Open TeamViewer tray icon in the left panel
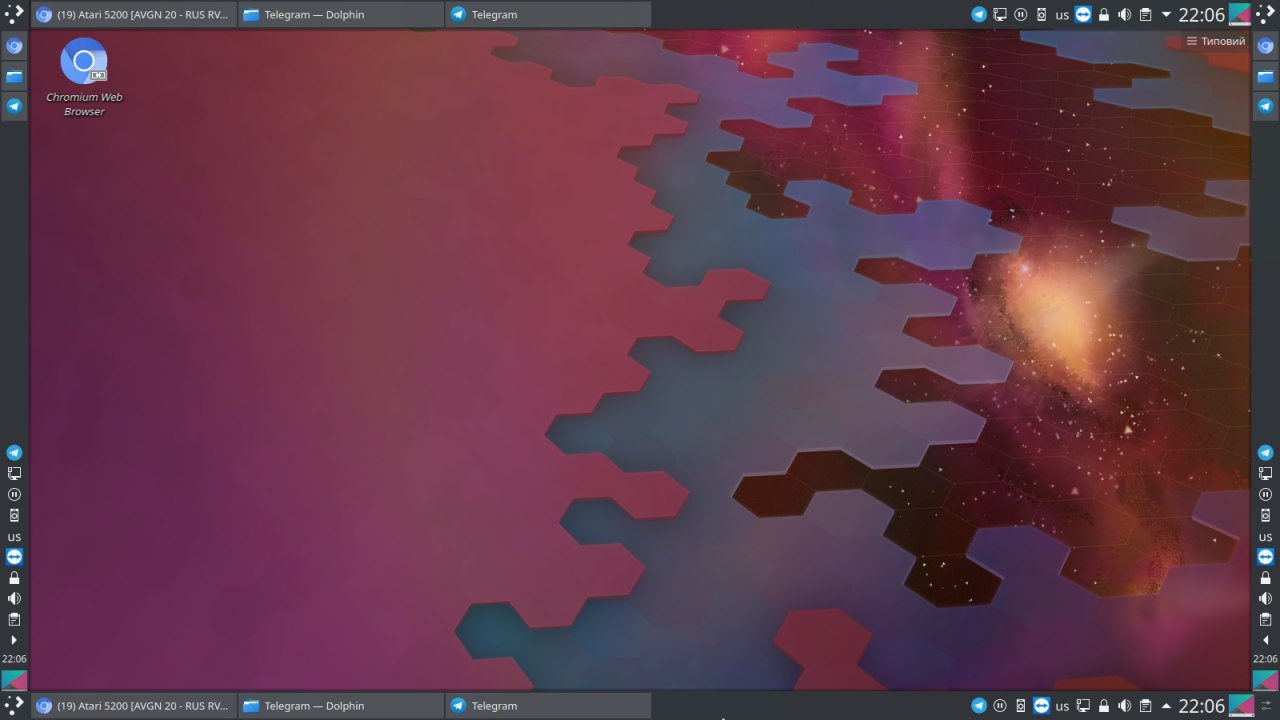The width and height of the screenshot is (1280, 720). (14, 557)
